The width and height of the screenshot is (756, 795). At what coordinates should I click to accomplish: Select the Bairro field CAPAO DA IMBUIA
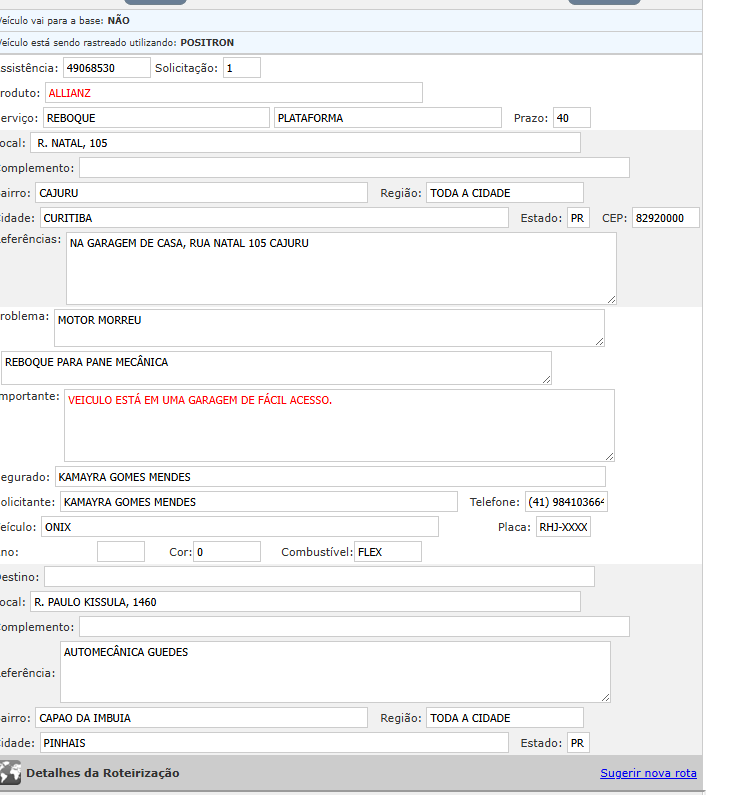201,717
